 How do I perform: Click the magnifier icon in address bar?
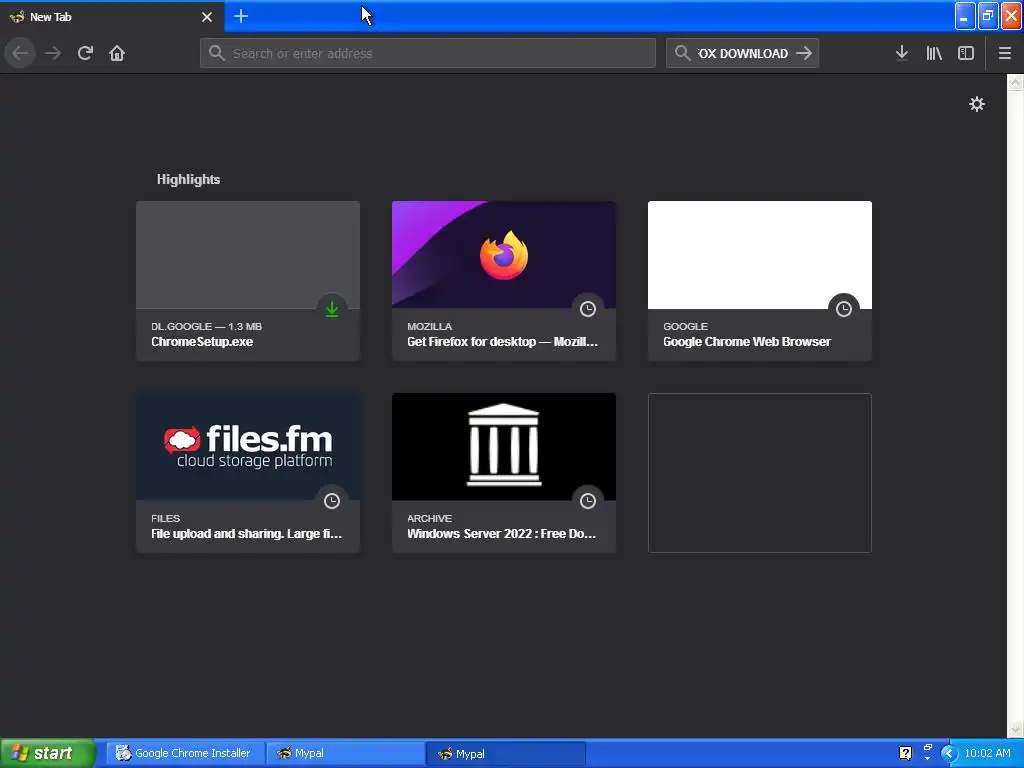coord(217,53)
